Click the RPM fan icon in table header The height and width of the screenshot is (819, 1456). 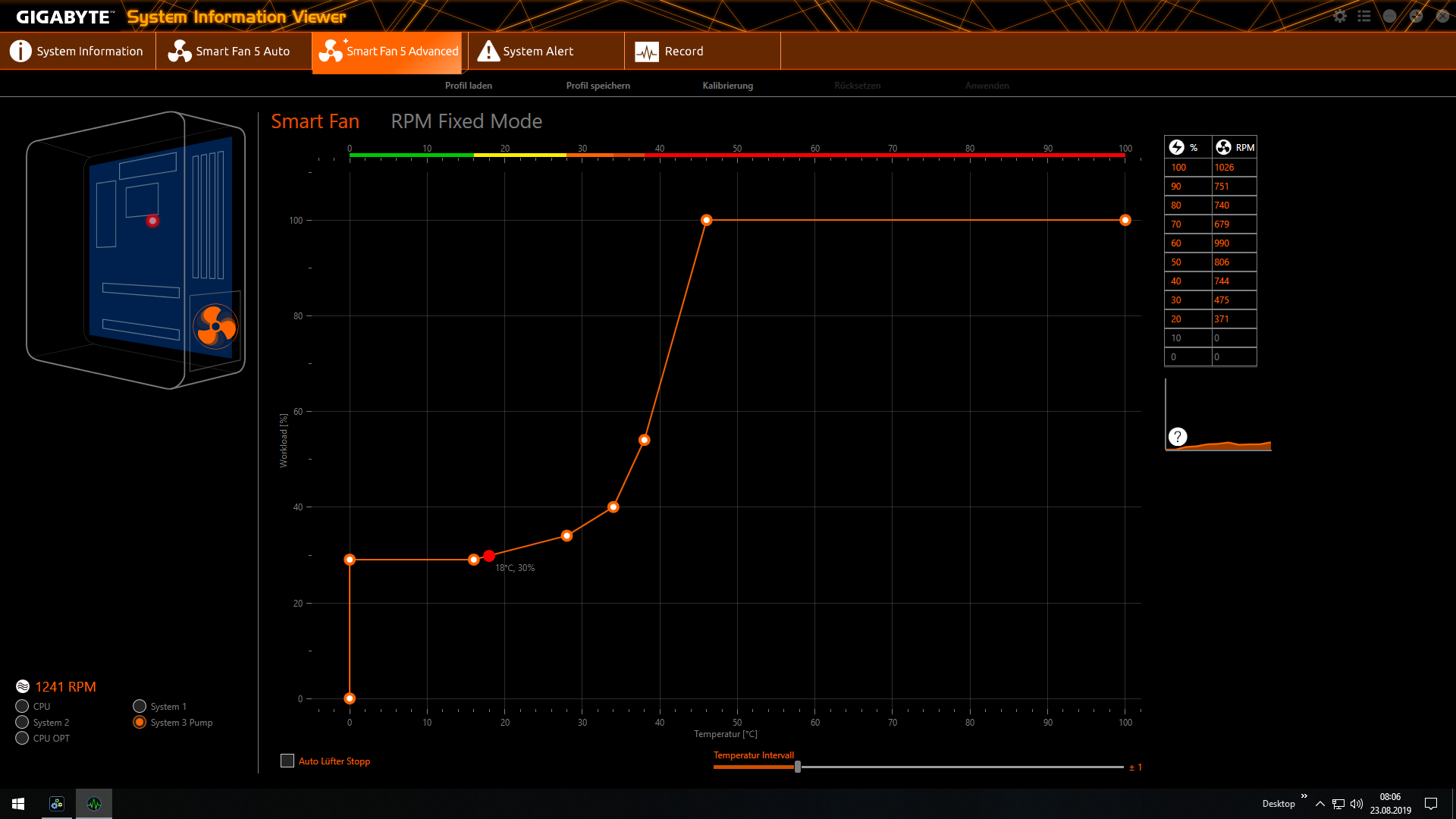[x=1223, y=147]
